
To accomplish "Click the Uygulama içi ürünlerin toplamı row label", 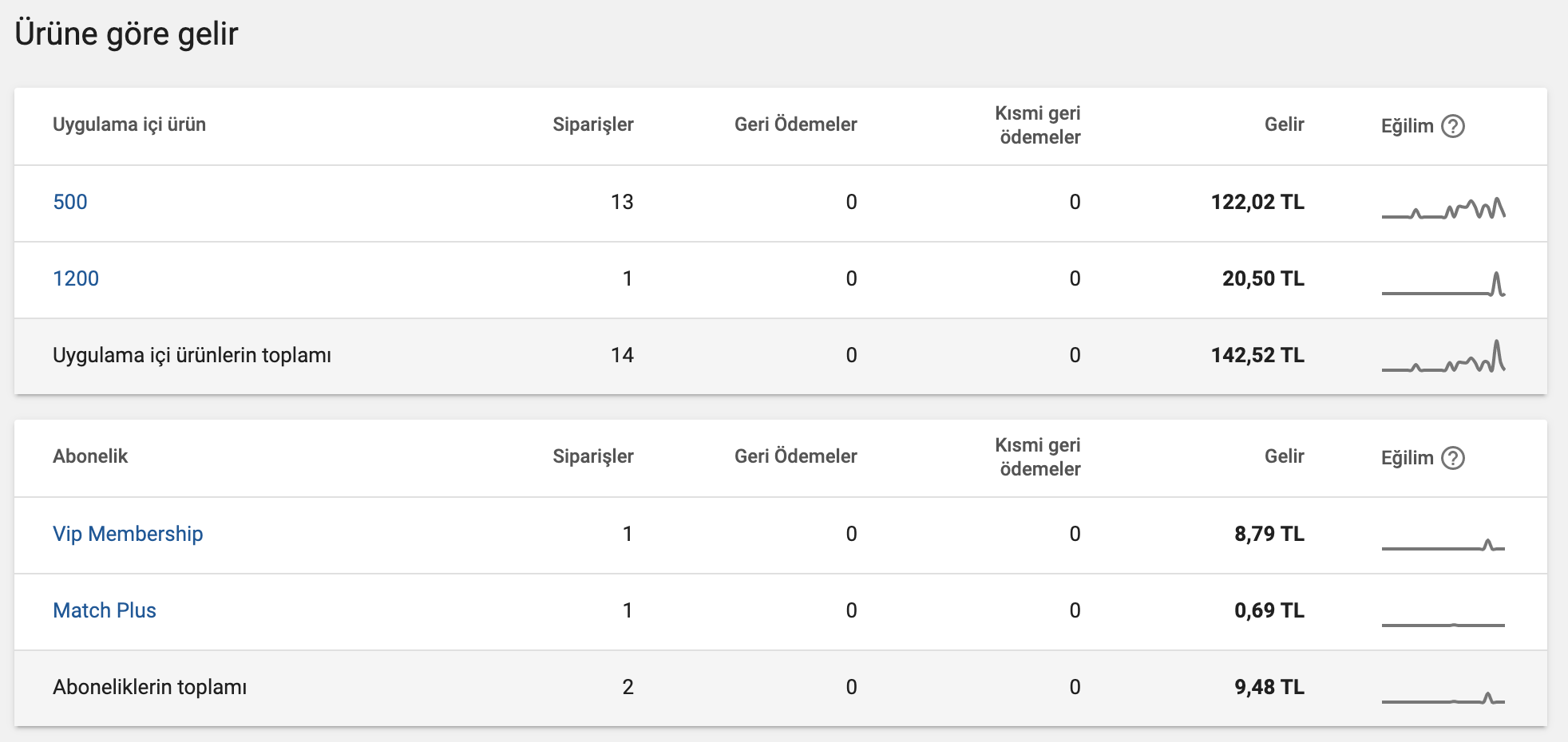I will tap(192, 355).
